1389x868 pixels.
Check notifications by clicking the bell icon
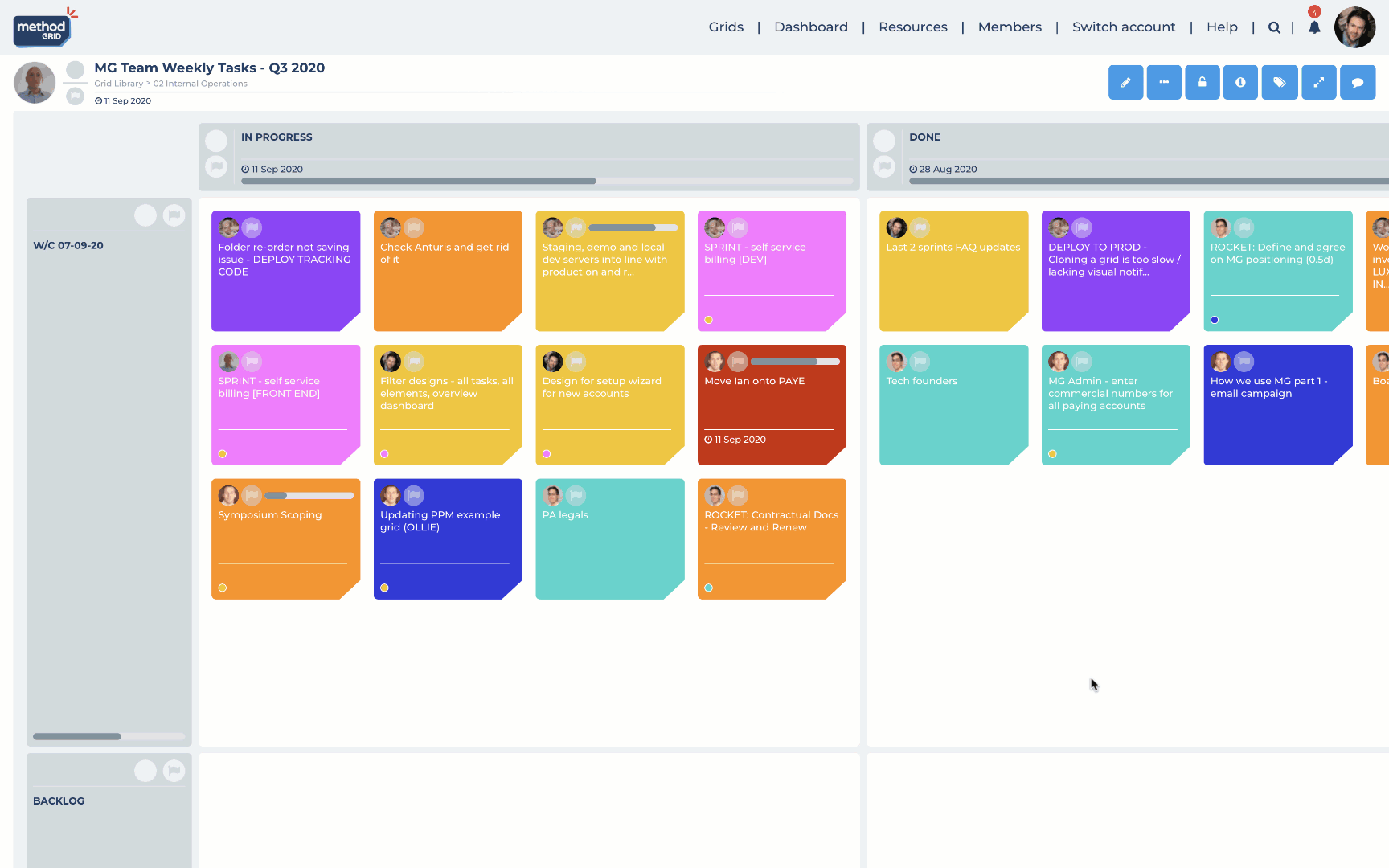tap(1314, 27)
